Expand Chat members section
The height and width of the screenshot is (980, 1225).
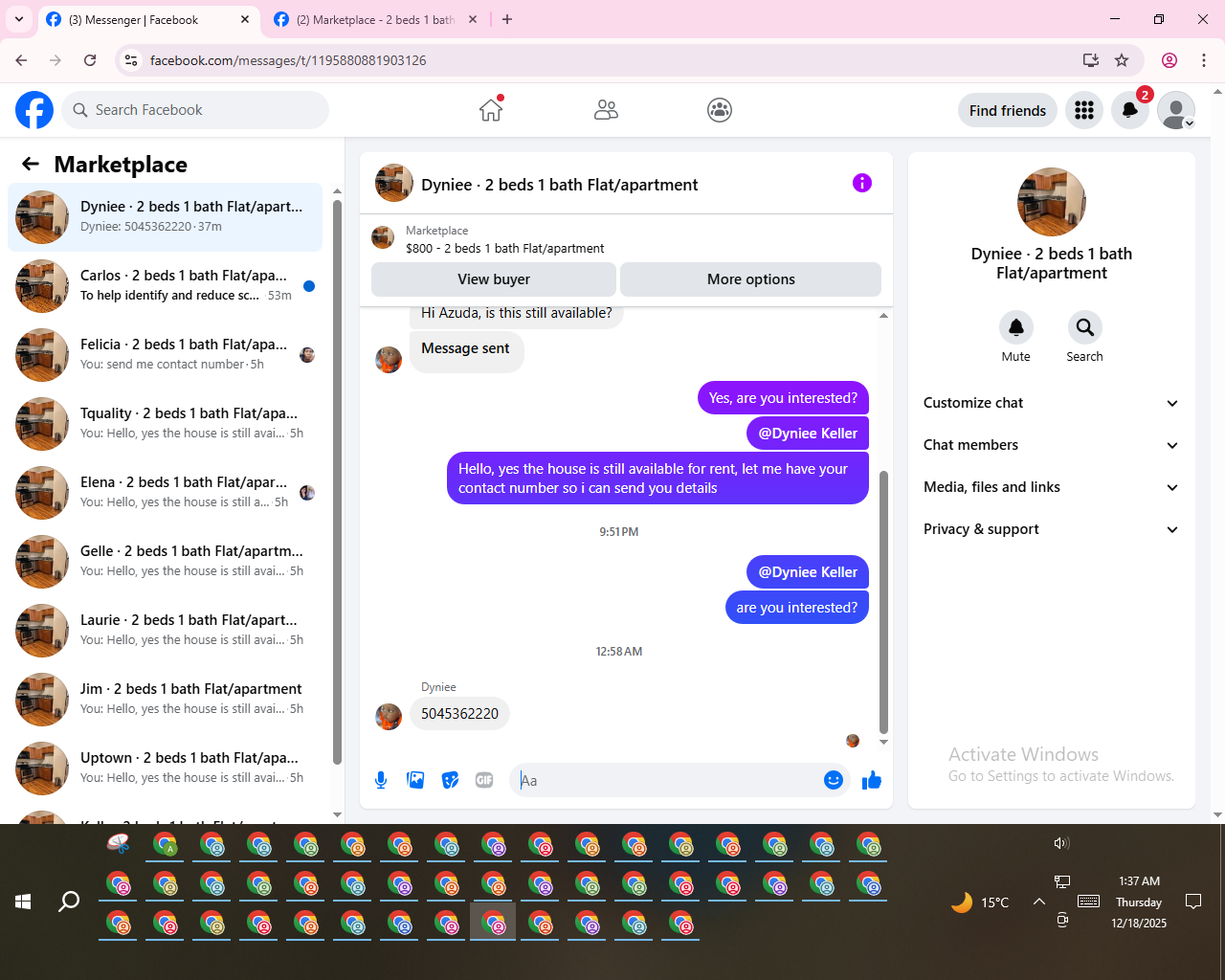1051,445
